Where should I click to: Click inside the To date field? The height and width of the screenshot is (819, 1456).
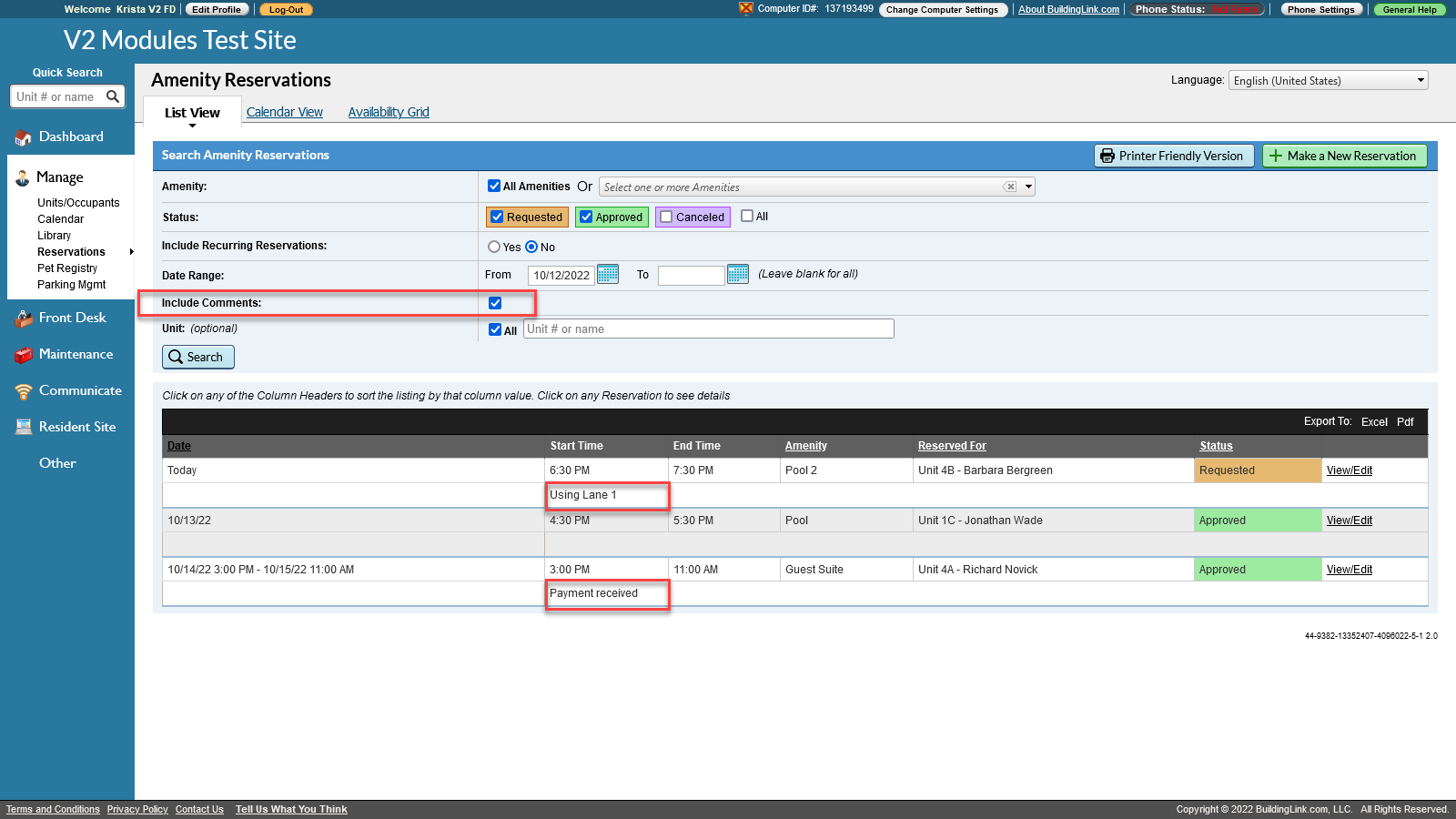pyautogui.click(x=690, y=274)
